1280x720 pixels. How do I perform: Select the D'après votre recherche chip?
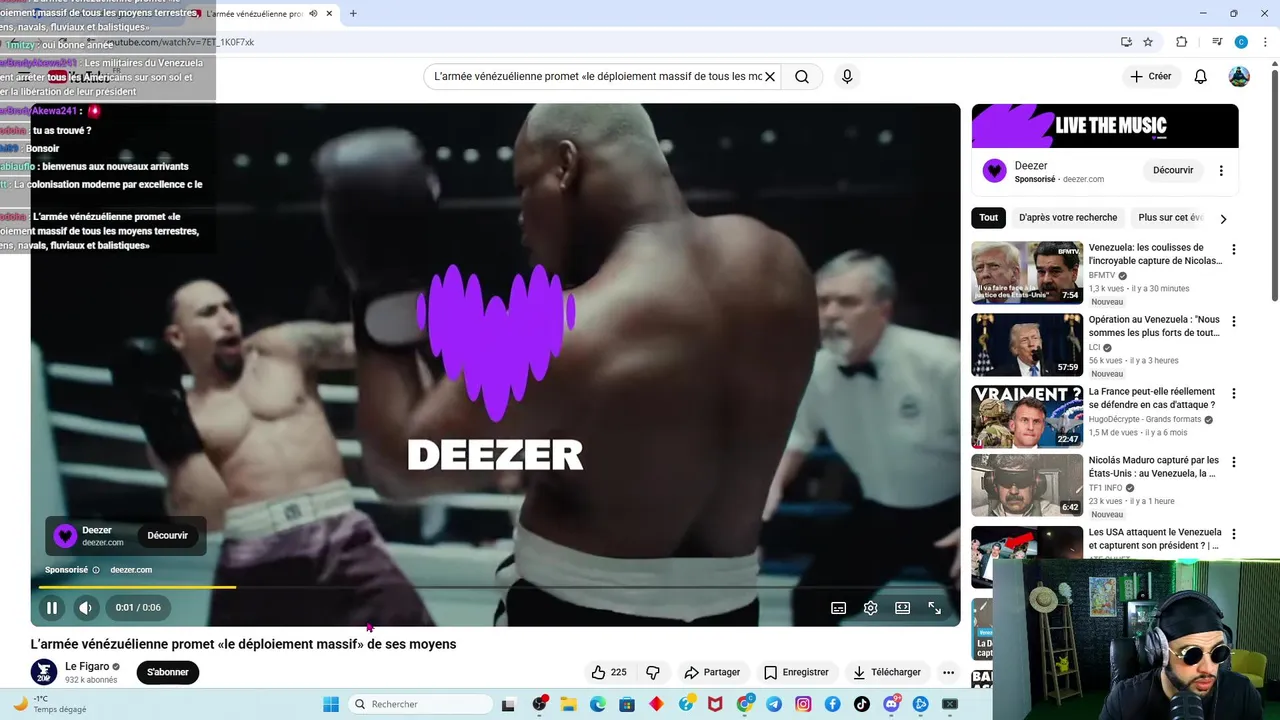1068,217
